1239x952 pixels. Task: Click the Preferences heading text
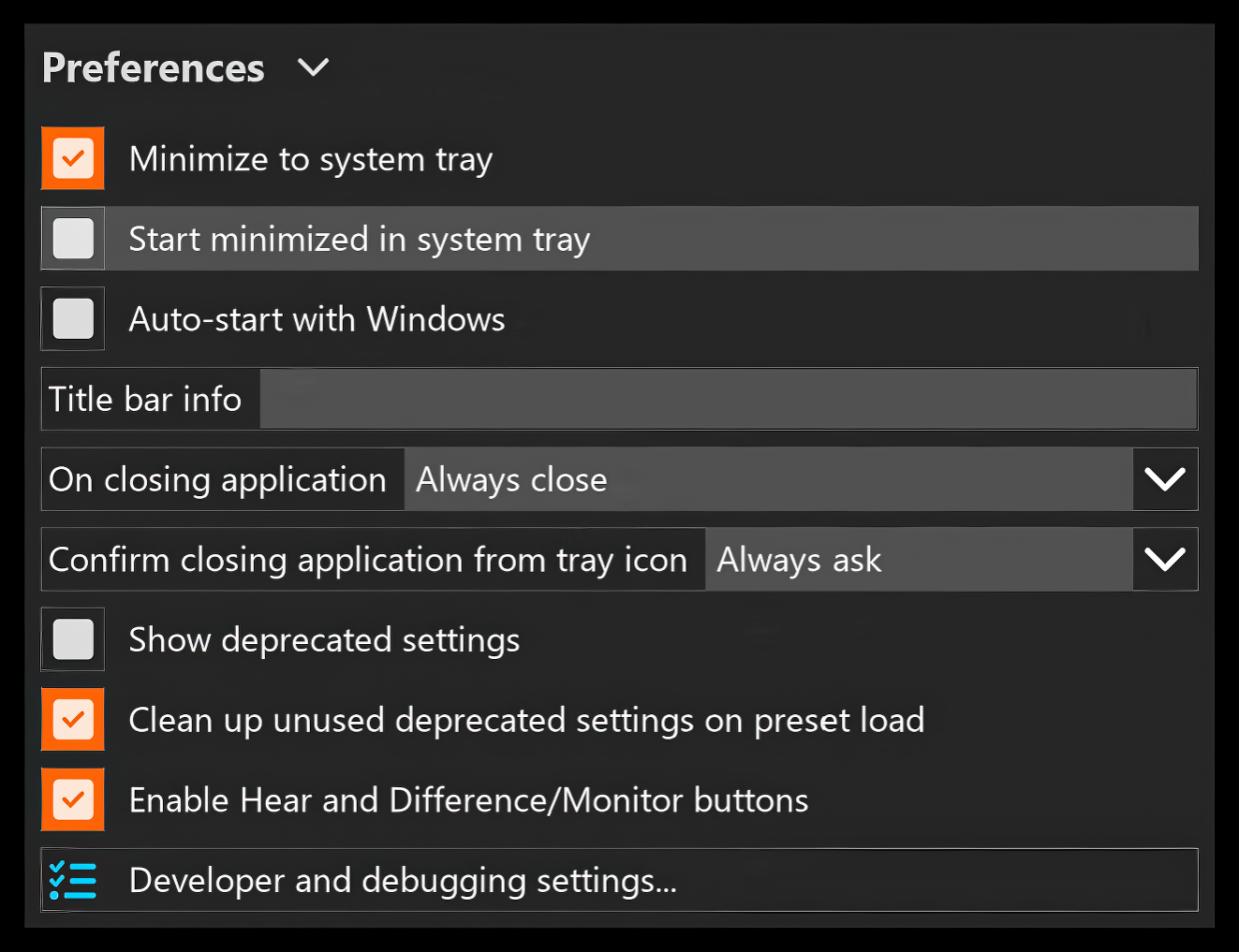click(x=154, y=68)
